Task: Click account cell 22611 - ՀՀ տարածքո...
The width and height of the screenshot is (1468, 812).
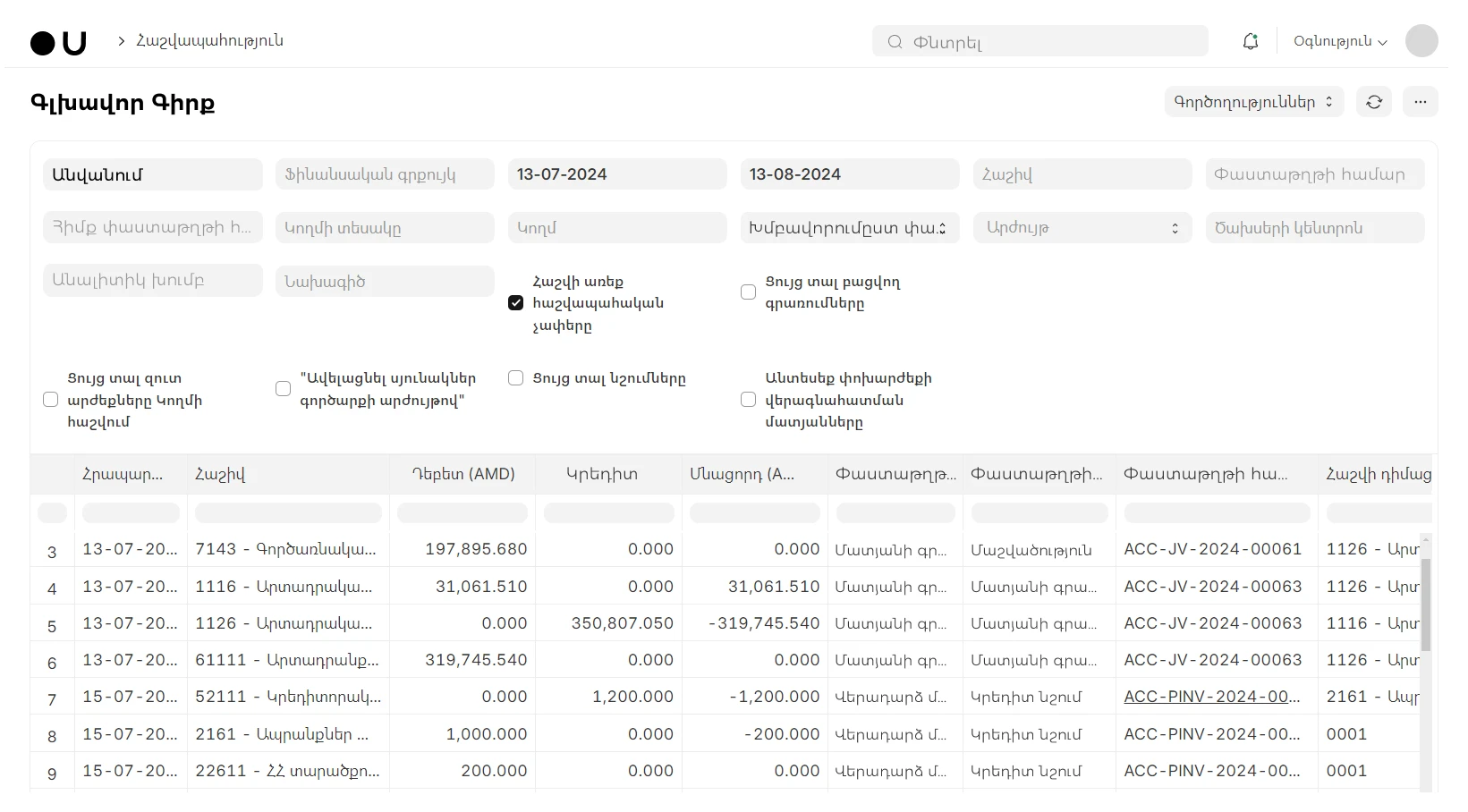Action: (x=288, y=771)
